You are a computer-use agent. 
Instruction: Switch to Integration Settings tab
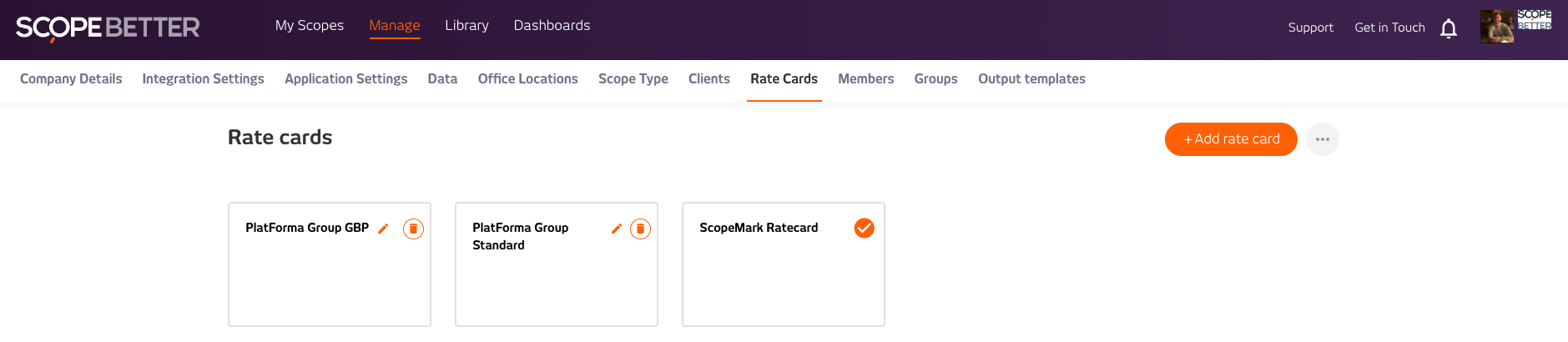(x=203, y=79)
